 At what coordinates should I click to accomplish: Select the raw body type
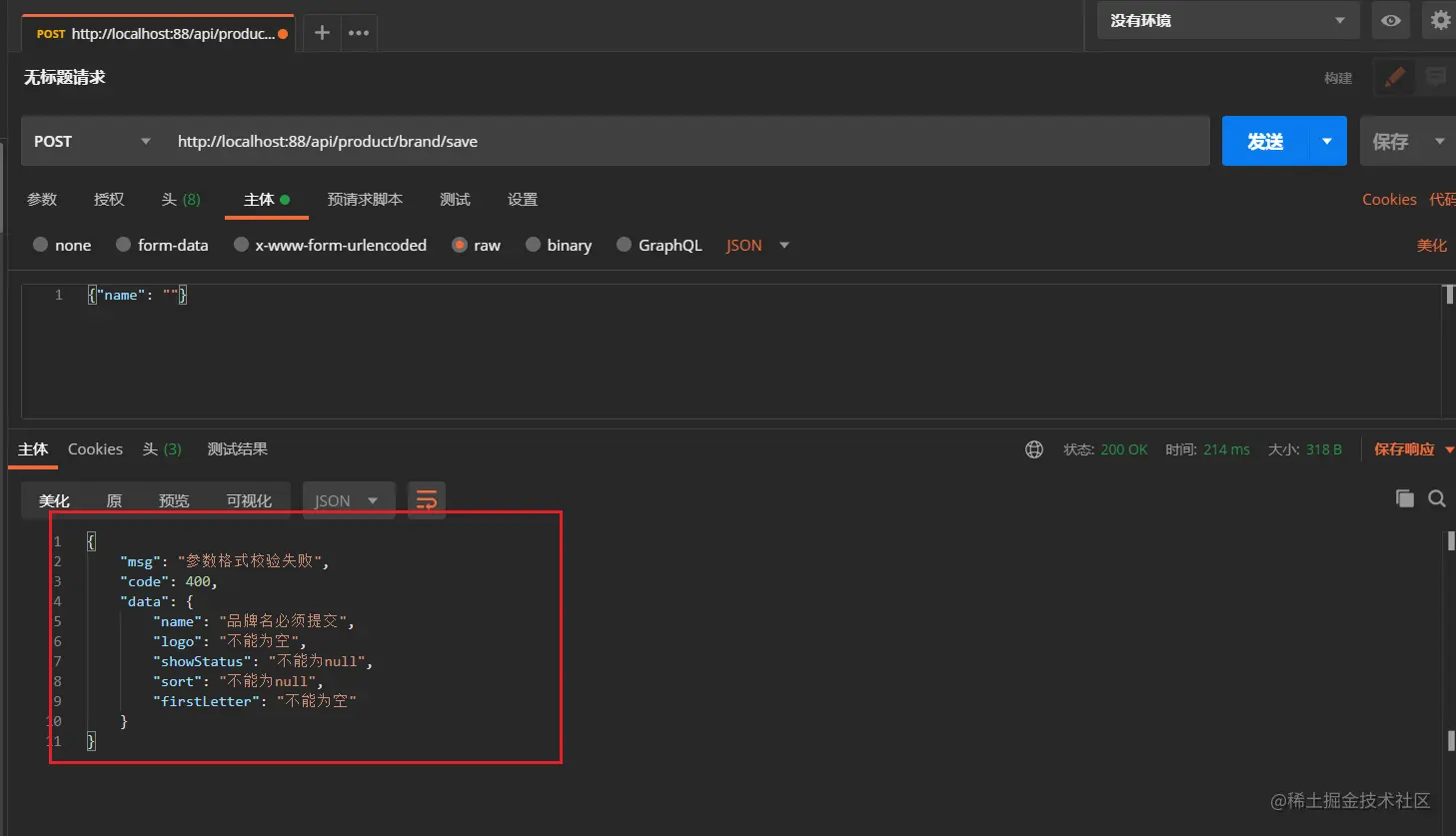click(x=477, y=245)
